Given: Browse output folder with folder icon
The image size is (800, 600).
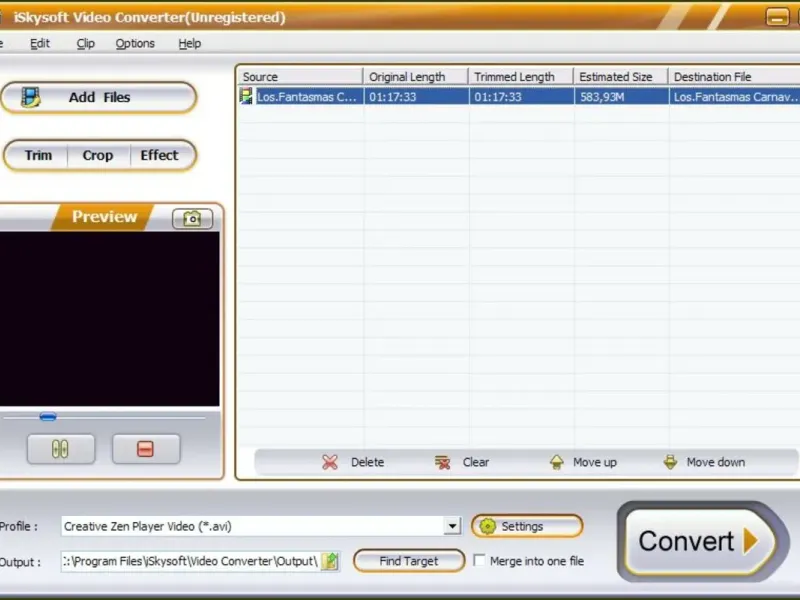Looking at the screenshot, I should [x=331, y=561].
